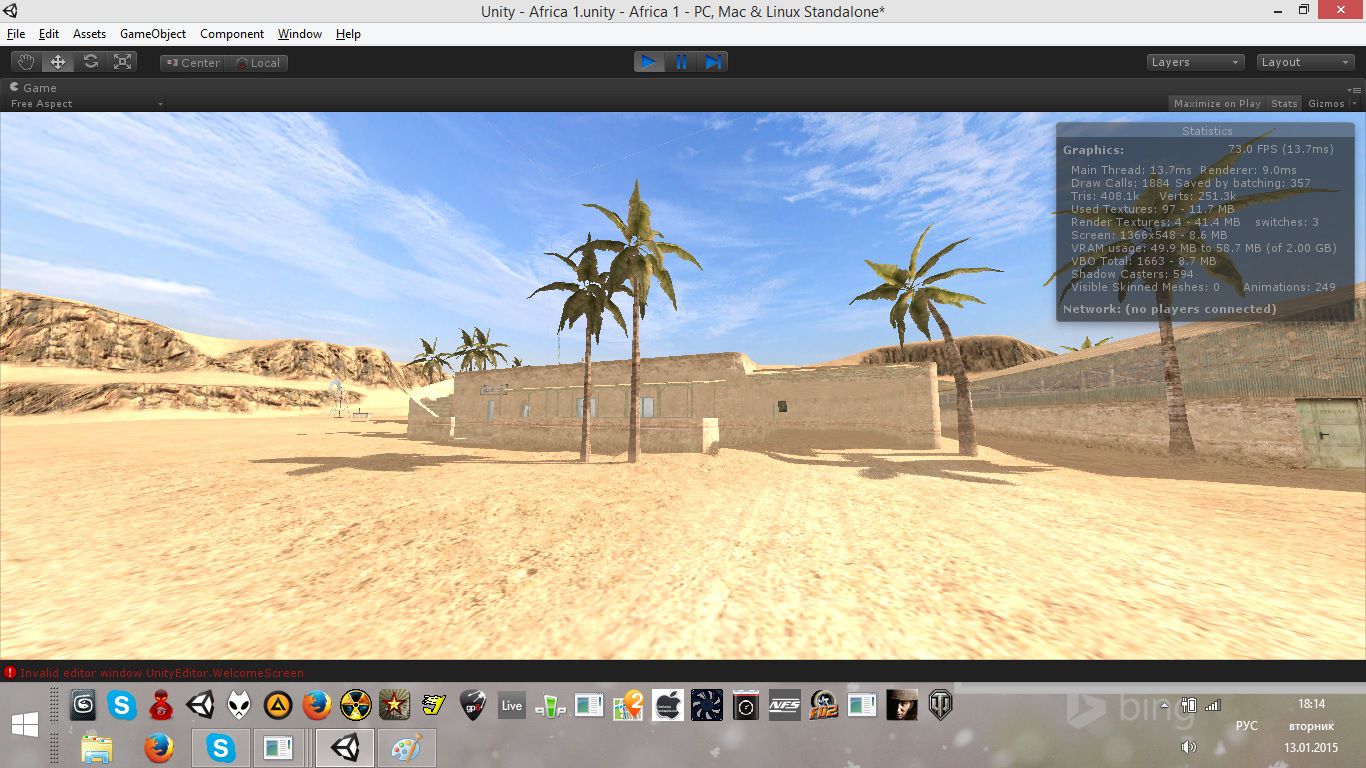1366x768 pixels.
Task: Open the Layout dropdown
Action: [1305, 62]
